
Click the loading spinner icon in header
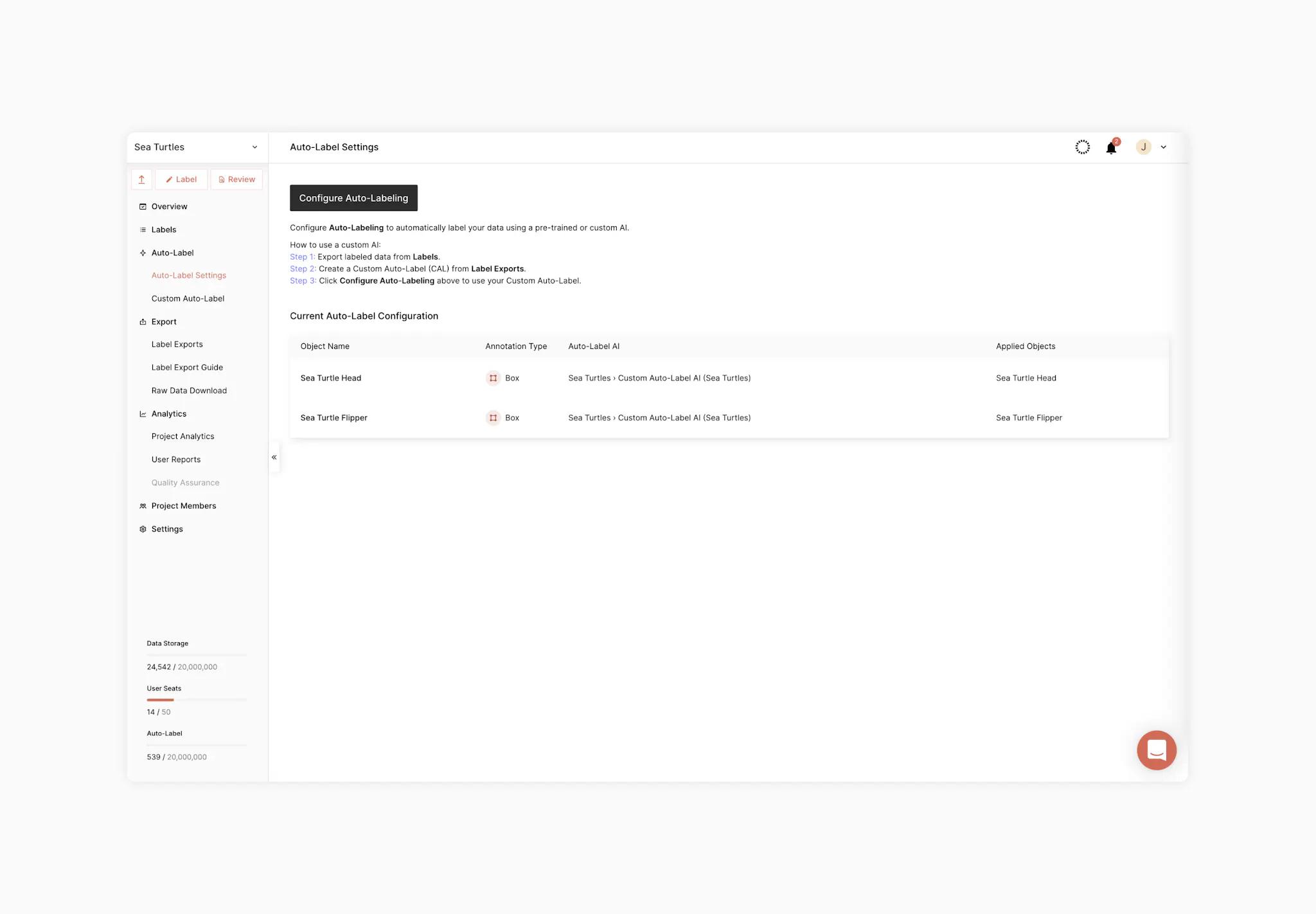coord(1082,147)
